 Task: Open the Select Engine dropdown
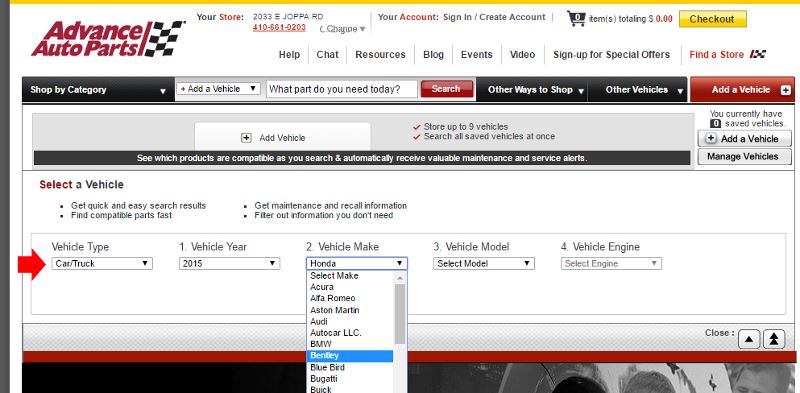click(611, 263)
